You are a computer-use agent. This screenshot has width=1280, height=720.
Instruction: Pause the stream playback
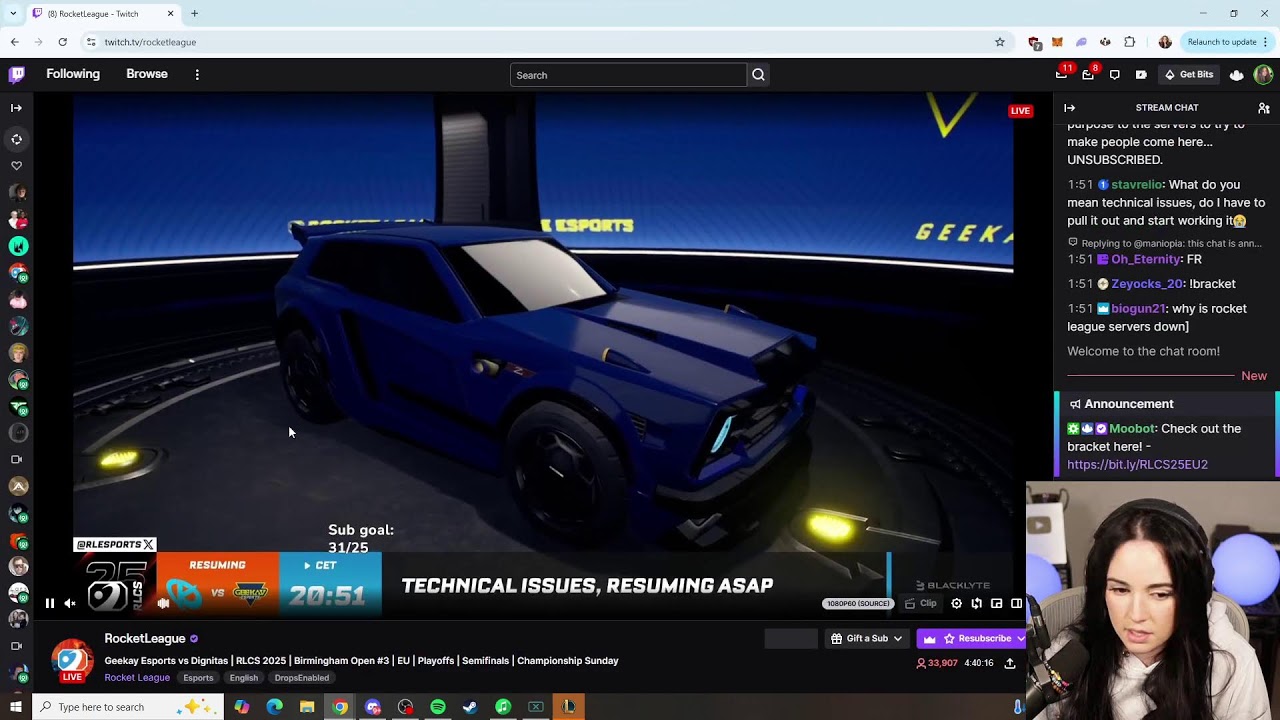pos(49,603)
